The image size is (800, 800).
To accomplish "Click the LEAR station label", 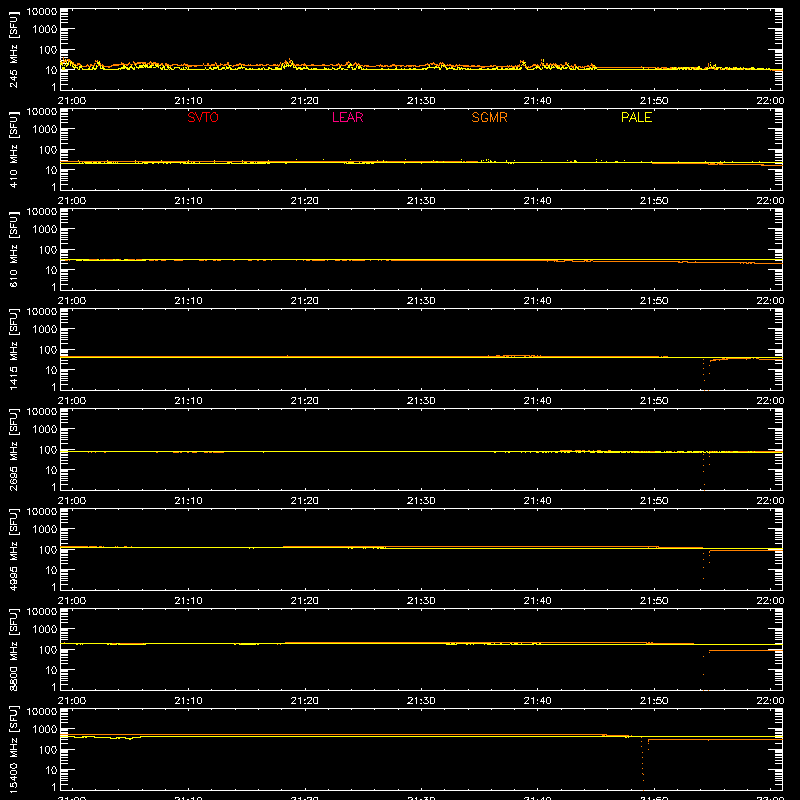I will click(x=347, y=117).
